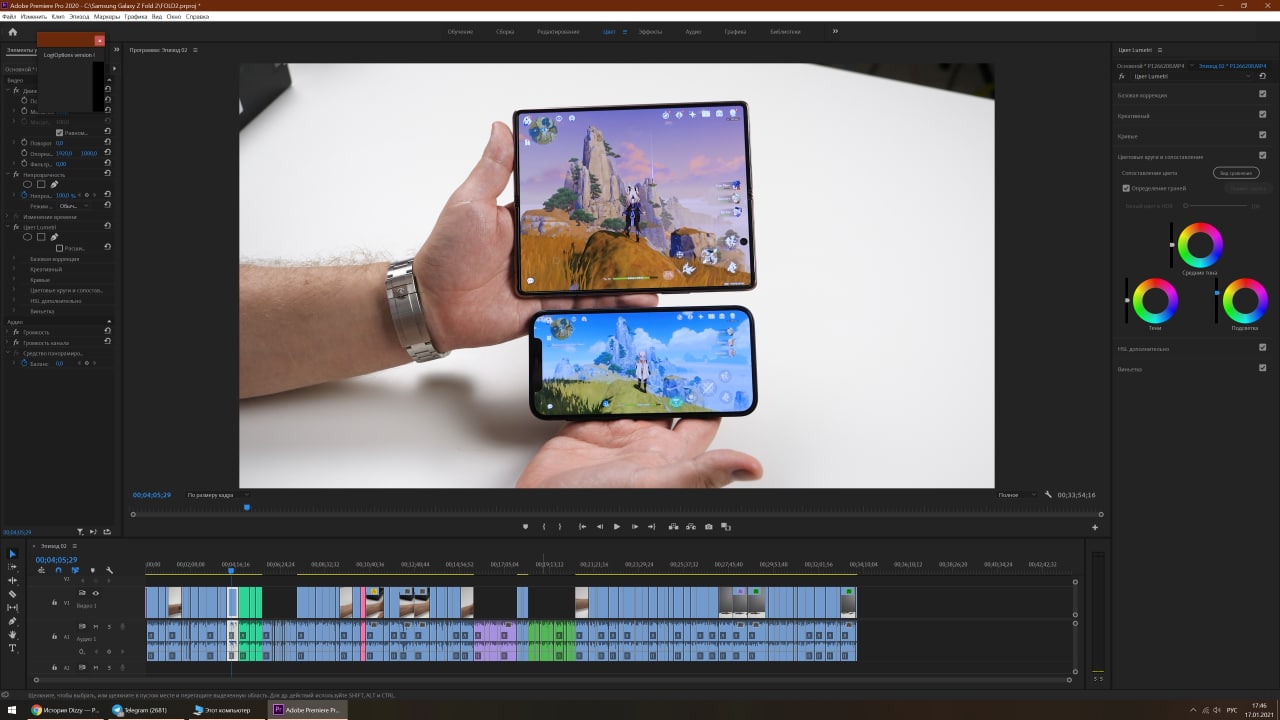
Task: Expand workspaces overflow chevron
Action: (835, 32)
